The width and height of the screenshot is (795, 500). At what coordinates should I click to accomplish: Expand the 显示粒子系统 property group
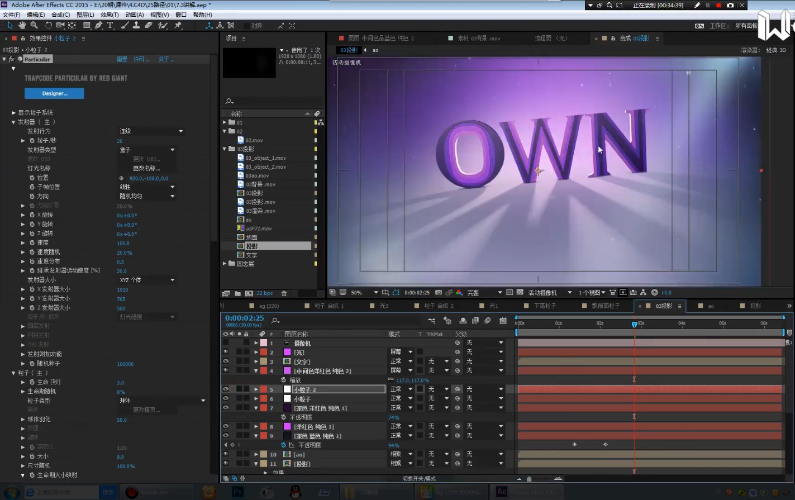pos(14,112)
